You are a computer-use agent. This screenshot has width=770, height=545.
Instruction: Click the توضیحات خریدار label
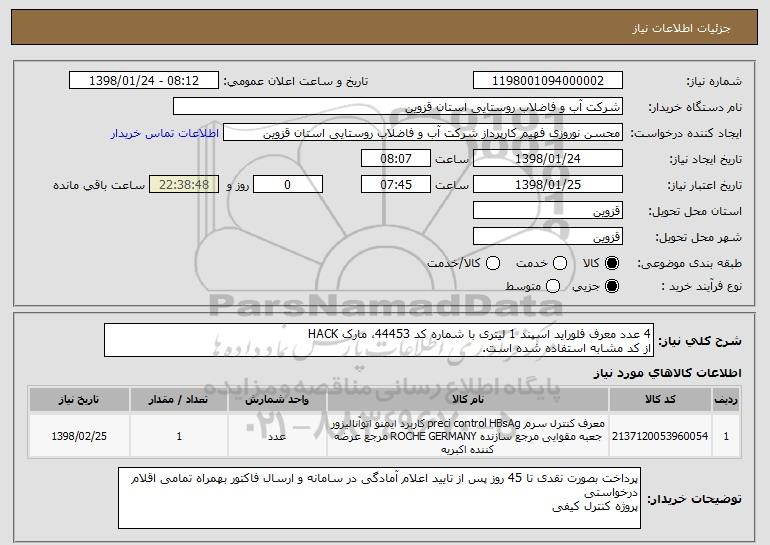(694, 499)
